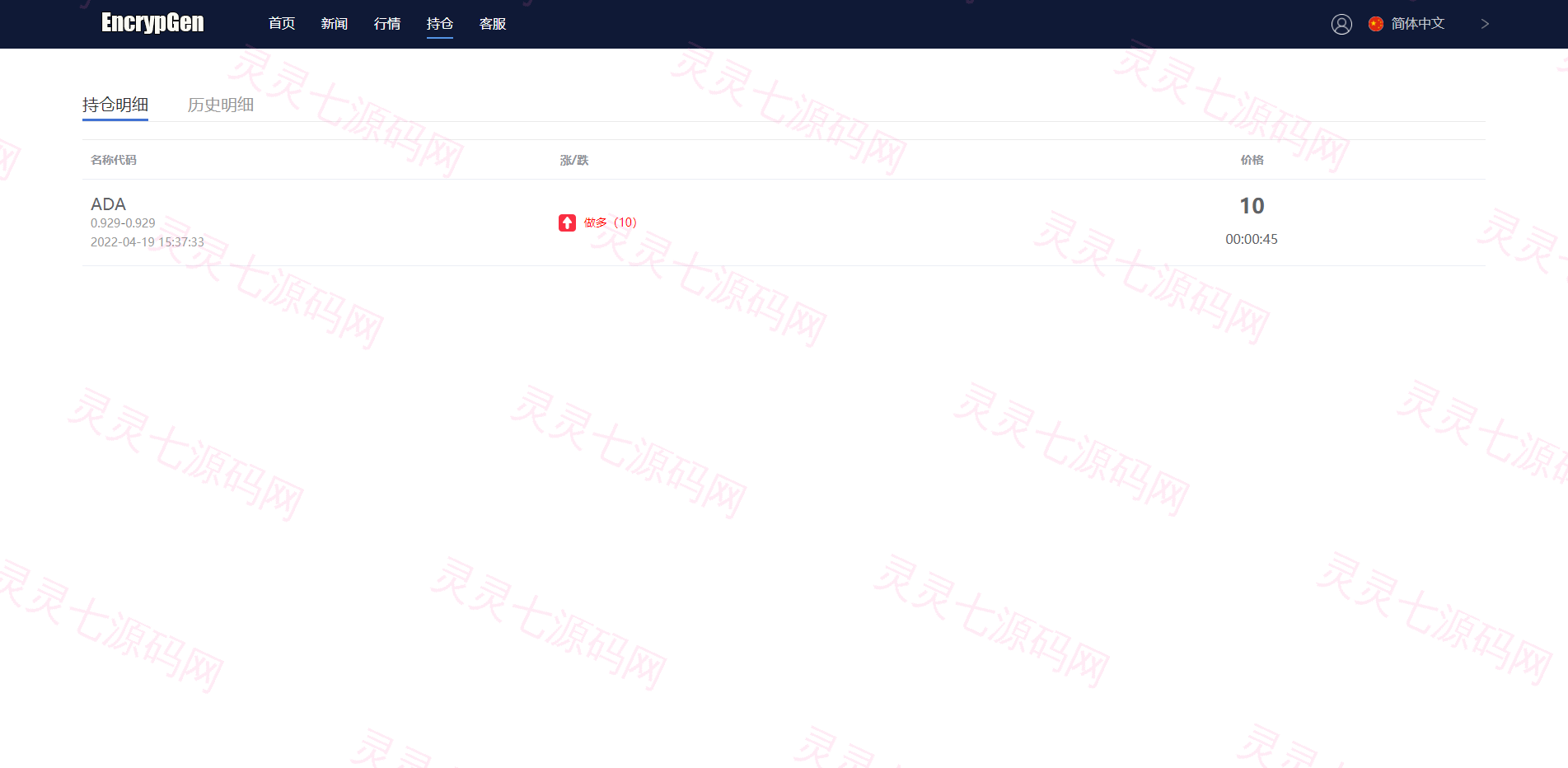1568x768 pixels.
Task: Click the countdown timer 00:00:45
Action: pos(1252,239)
